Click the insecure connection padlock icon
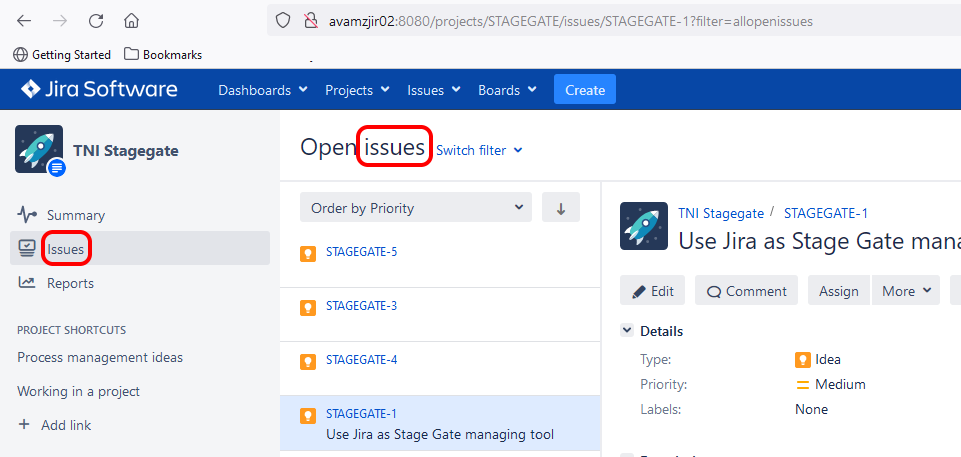The width and height of the screenshot is (961, 457). [310, 21]
